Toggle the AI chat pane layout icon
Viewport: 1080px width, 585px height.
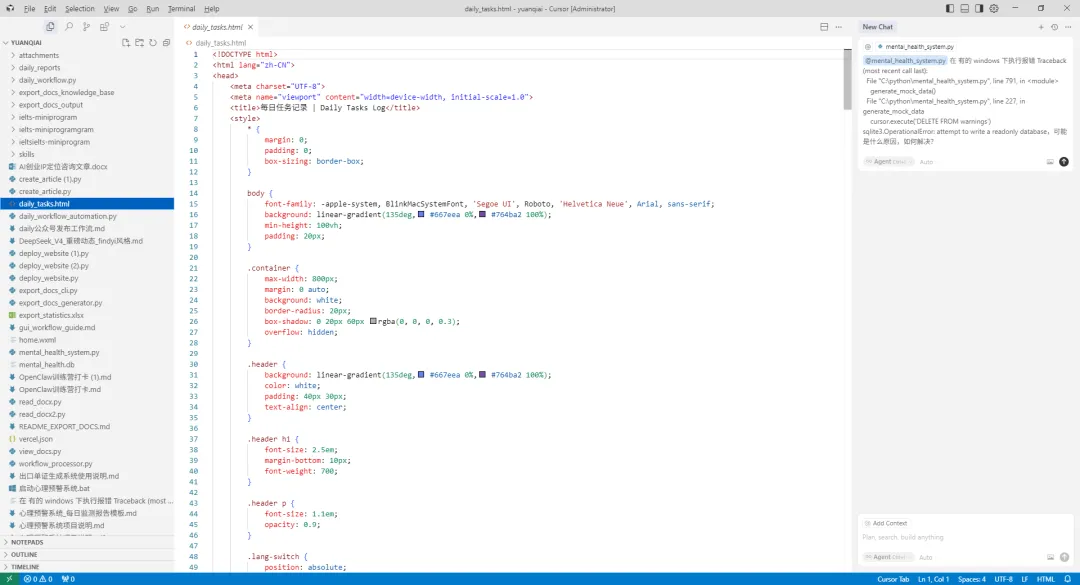(x=979, y=8)
